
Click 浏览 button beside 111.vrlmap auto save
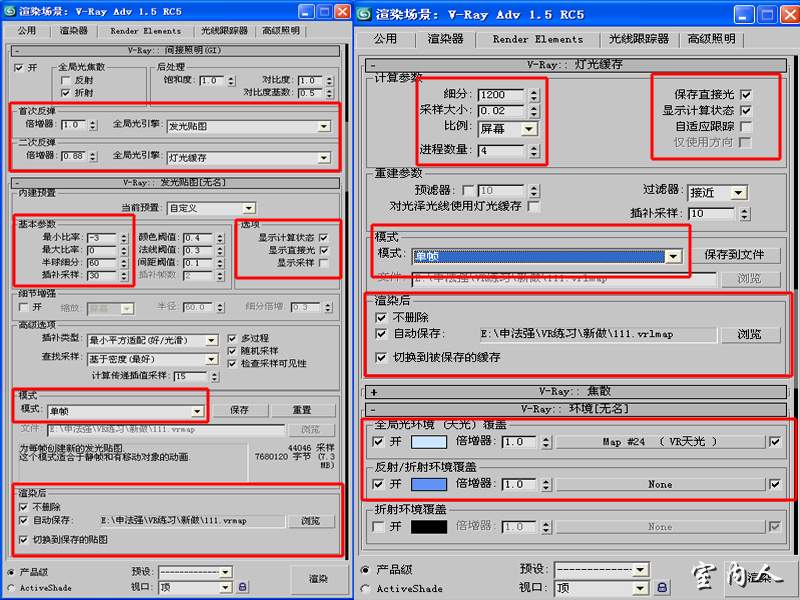pyautogui.click(x=749, y=335)
